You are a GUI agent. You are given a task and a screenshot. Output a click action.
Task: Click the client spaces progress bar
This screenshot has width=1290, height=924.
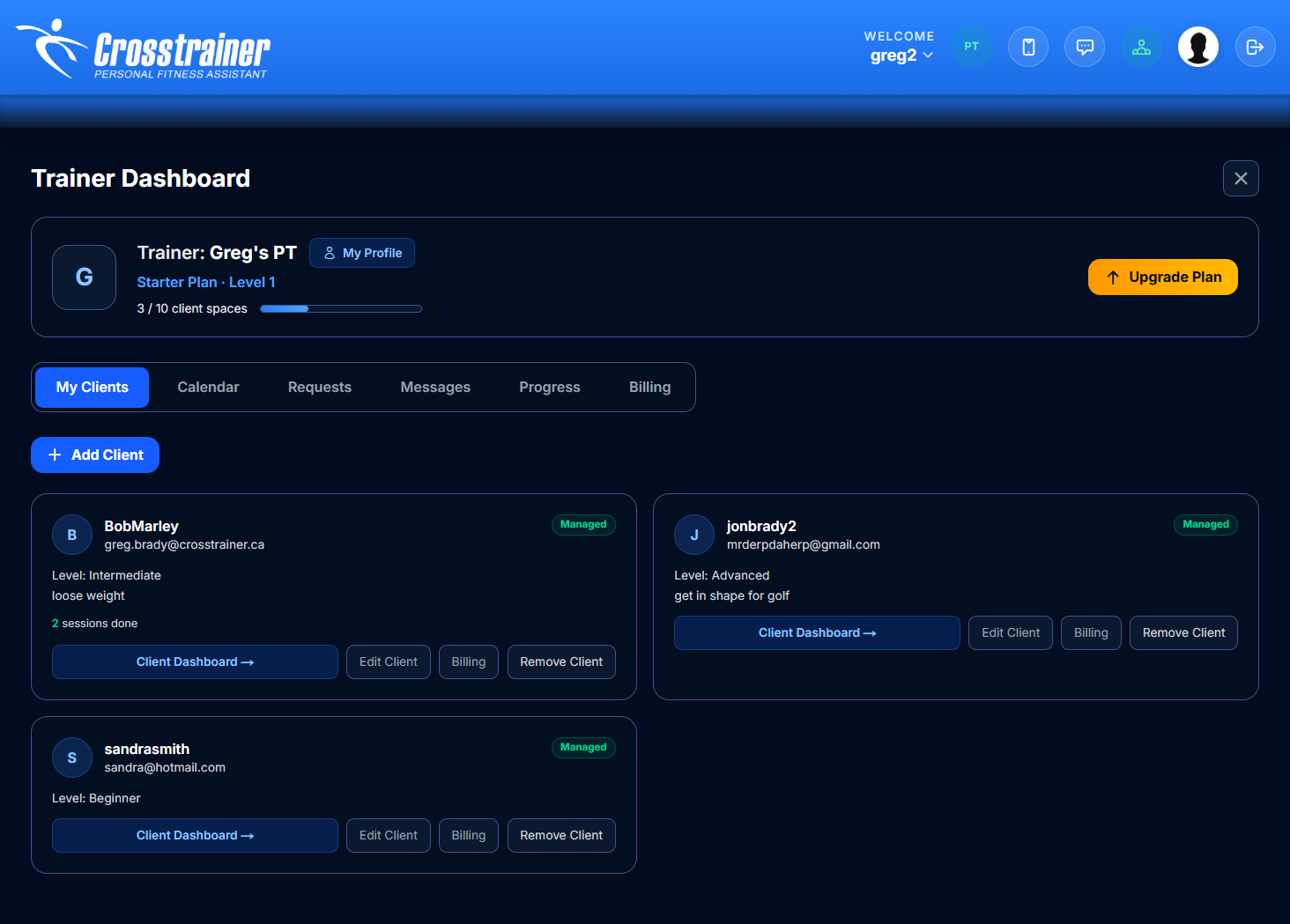coord(341,308)
